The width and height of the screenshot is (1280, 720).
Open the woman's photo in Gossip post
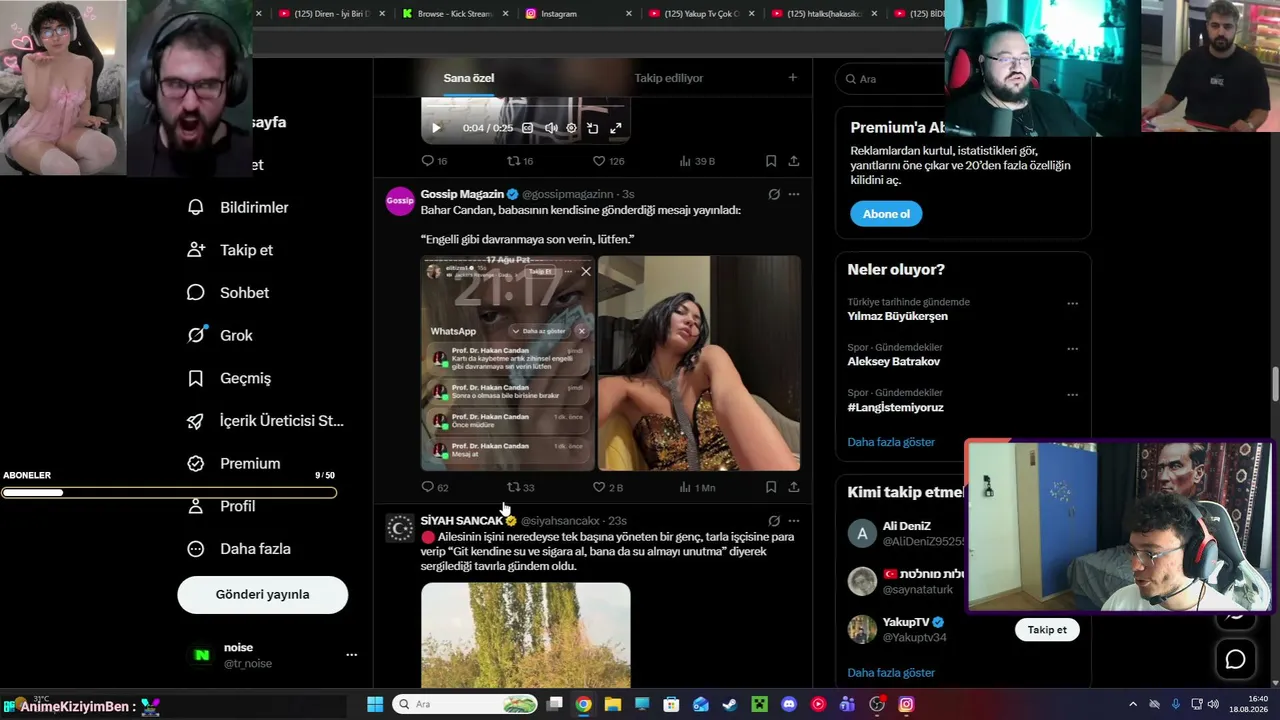coord(699,363)
